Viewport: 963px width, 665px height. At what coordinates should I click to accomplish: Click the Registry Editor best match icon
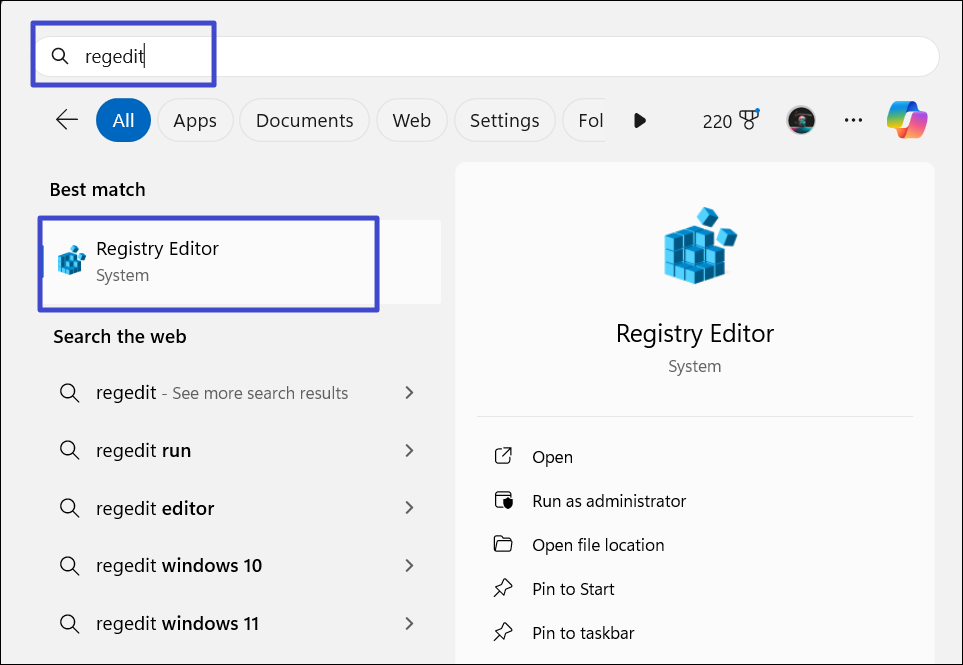pyautogui.click(x=72, y=260)
